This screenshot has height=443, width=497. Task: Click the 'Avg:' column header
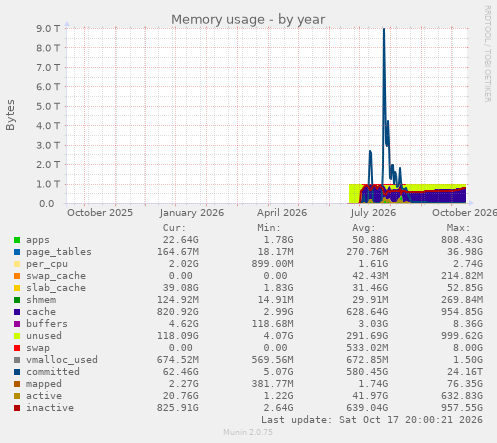tap(364, 228)
